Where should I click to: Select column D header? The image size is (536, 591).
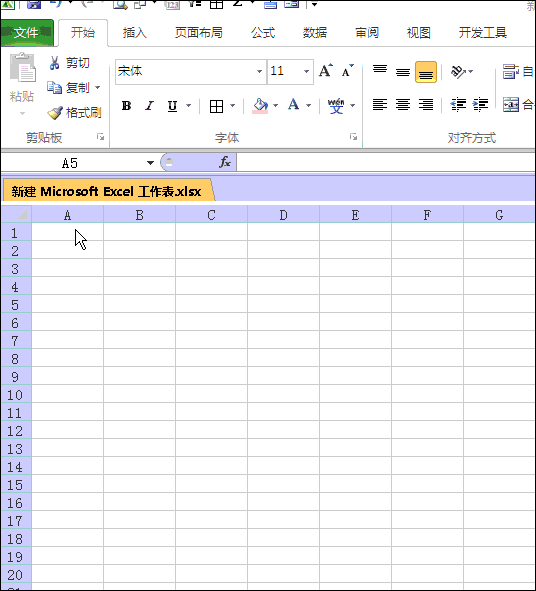point(283,215)
